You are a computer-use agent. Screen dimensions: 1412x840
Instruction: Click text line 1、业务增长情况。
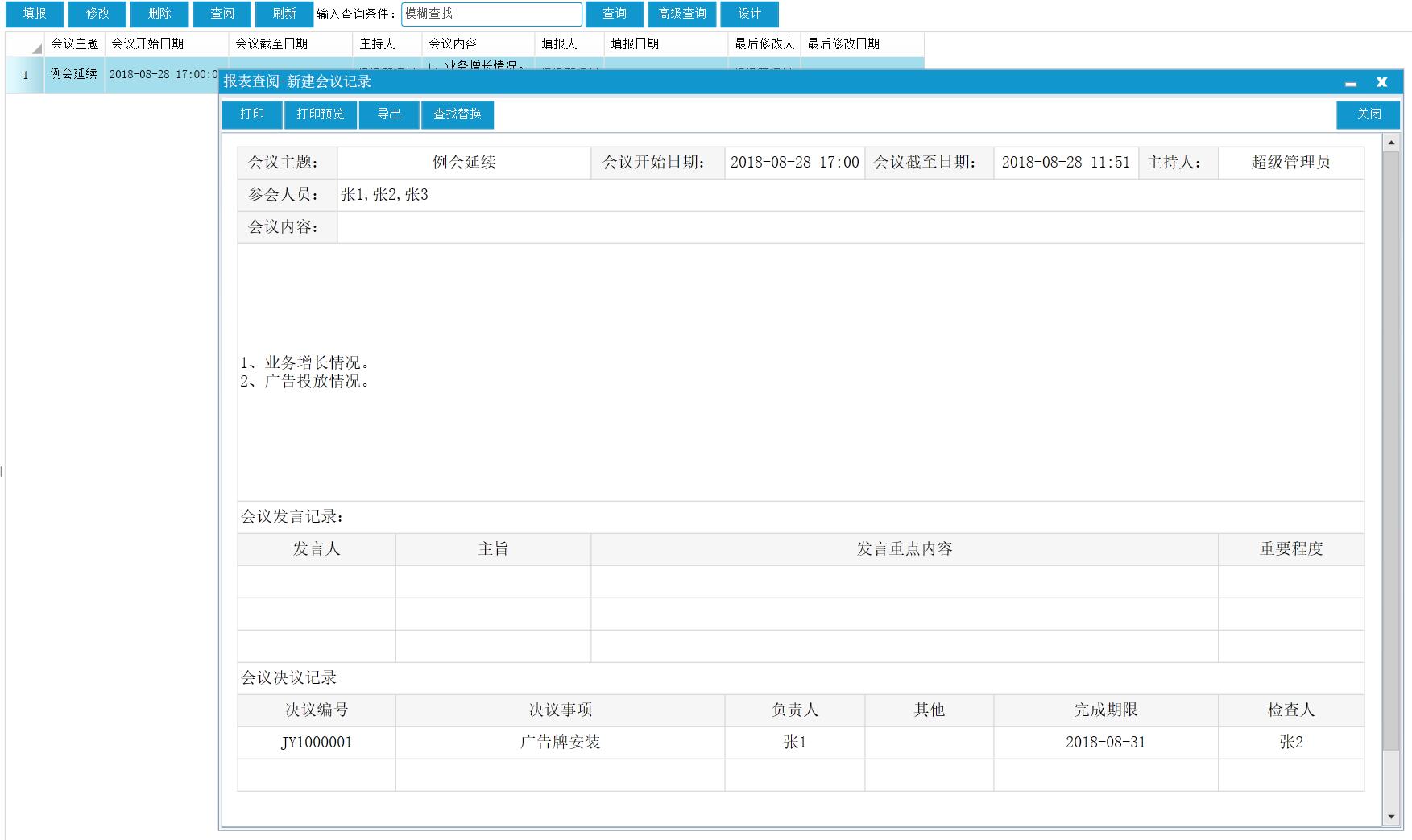pyautogui.click(x=307, y=363)
